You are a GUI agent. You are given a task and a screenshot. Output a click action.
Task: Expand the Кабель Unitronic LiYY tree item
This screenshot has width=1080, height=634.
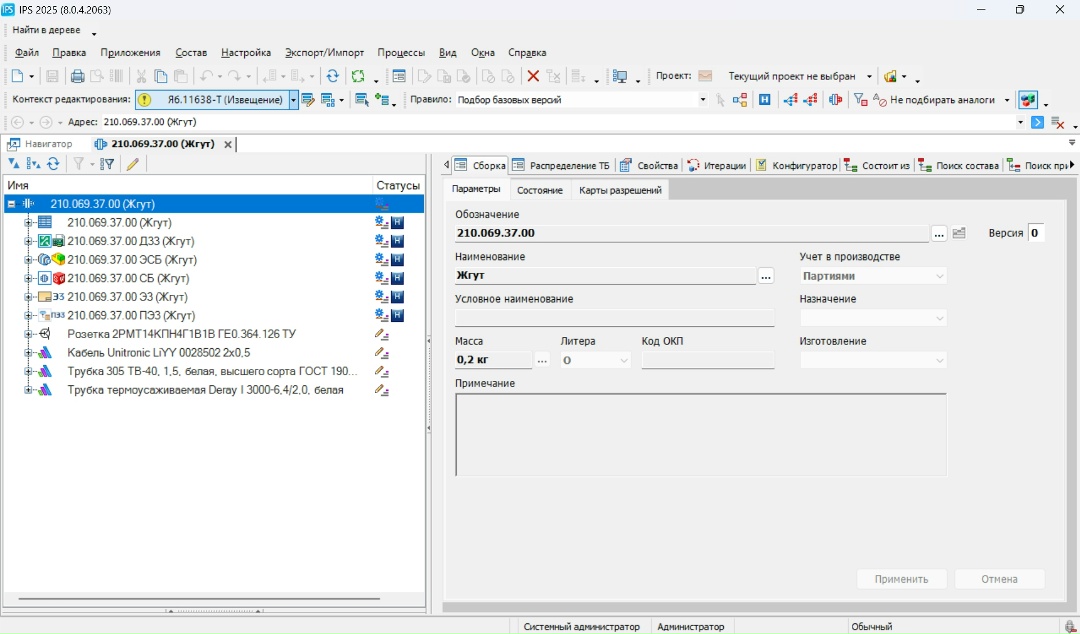point(29,353)
